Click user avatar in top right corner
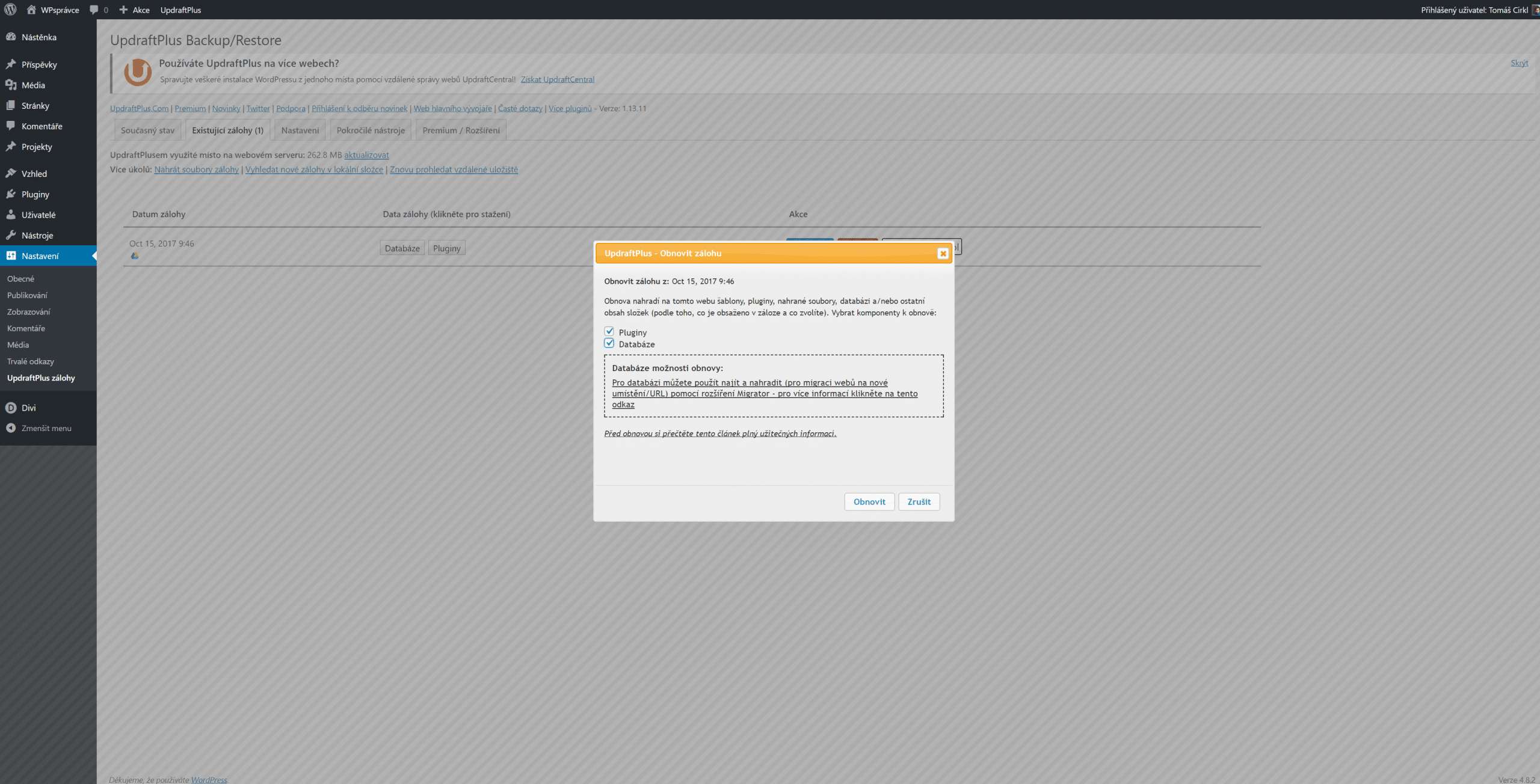The image size is (1540, 784). point(1535,10)
